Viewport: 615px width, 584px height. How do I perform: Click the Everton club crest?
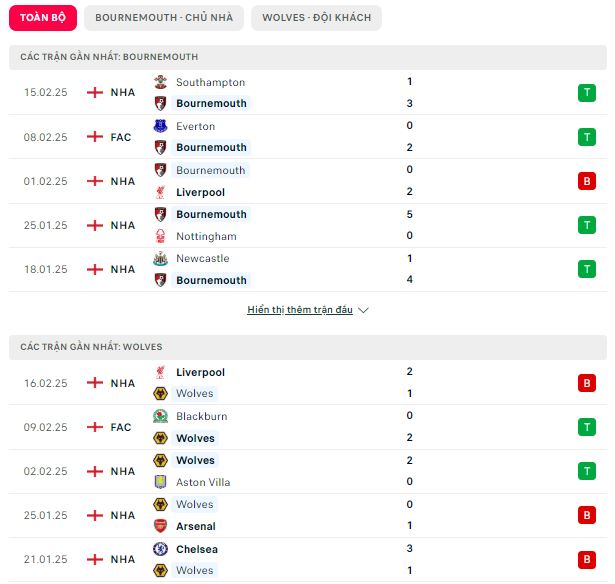coord(160,126)
